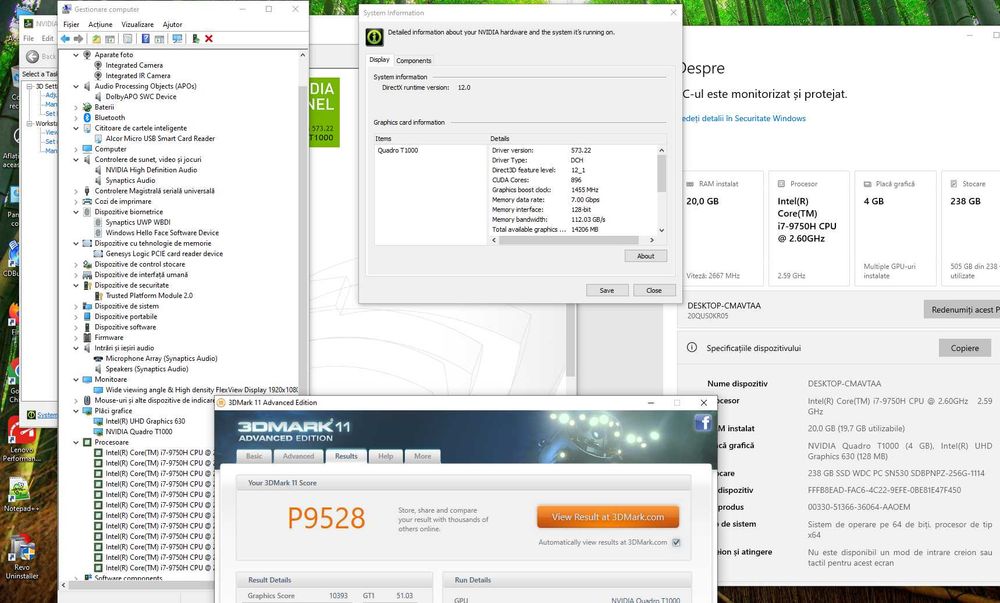Expand the Baterii category

(76, 107)
